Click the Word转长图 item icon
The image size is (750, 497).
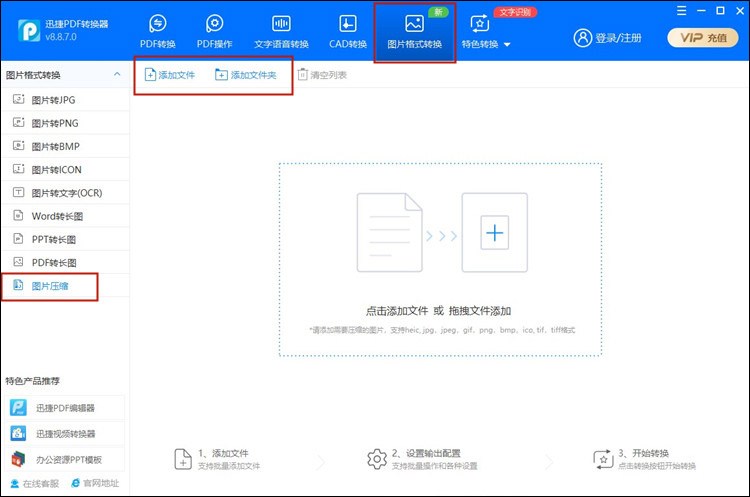tap(18, 215)
